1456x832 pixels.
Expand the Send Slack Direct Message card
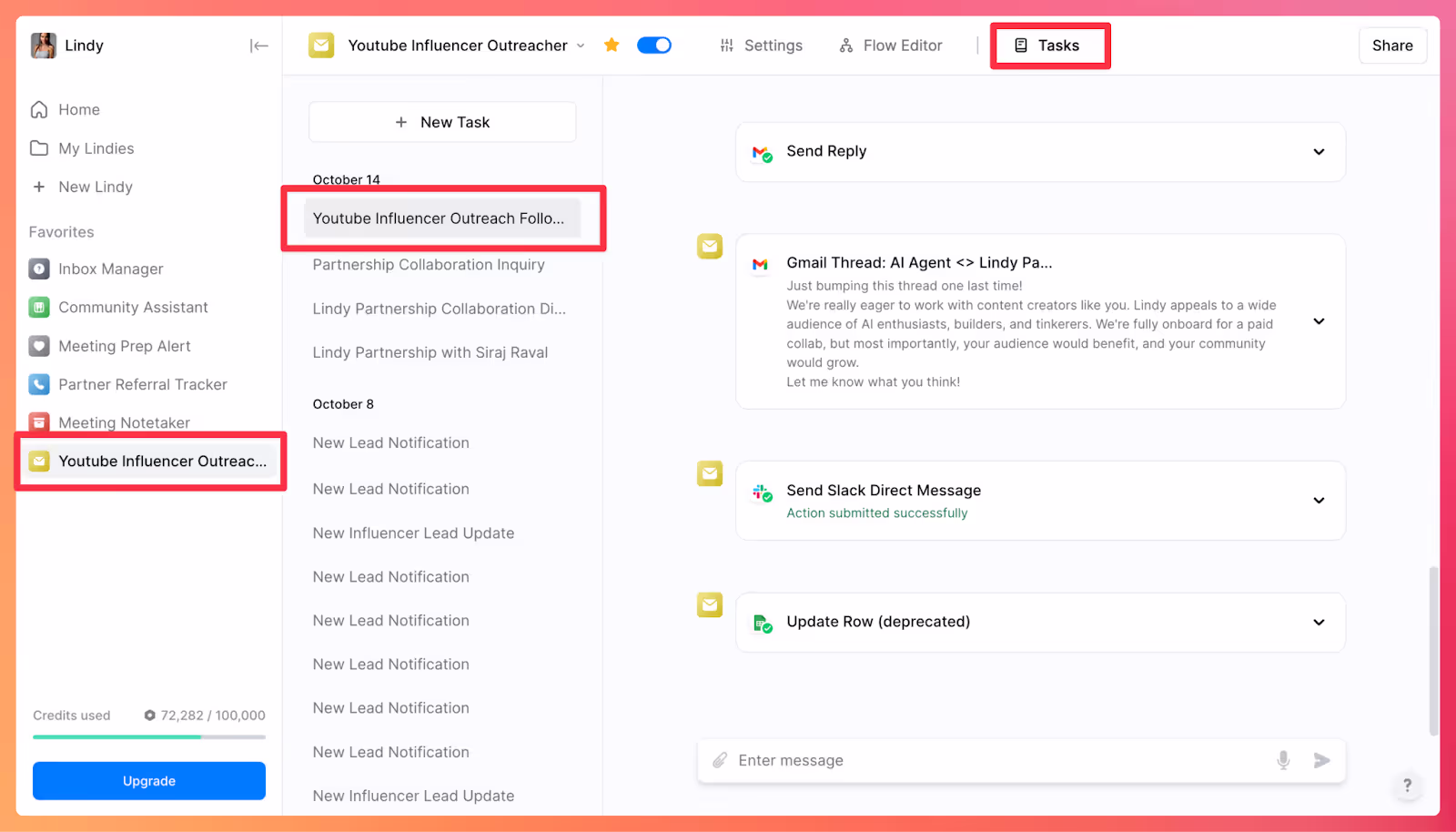[1319, 501]
